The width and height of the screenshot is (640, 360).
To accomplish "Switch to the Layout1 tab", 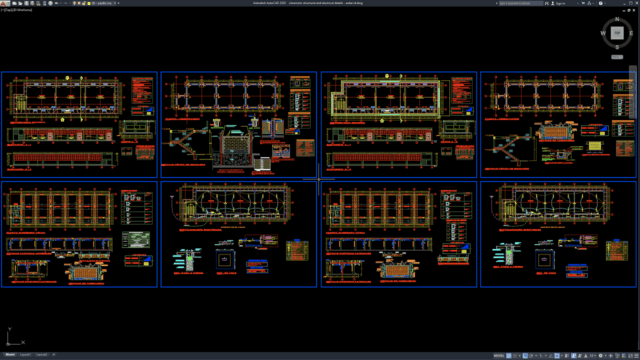I will (x=25, y=355).
